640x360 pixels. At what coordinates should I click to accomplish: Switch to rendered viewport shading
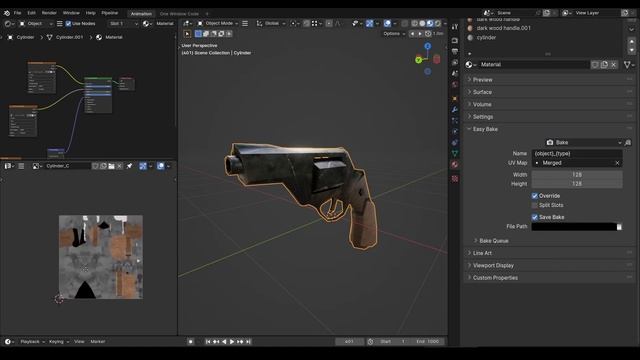(438, 24)
